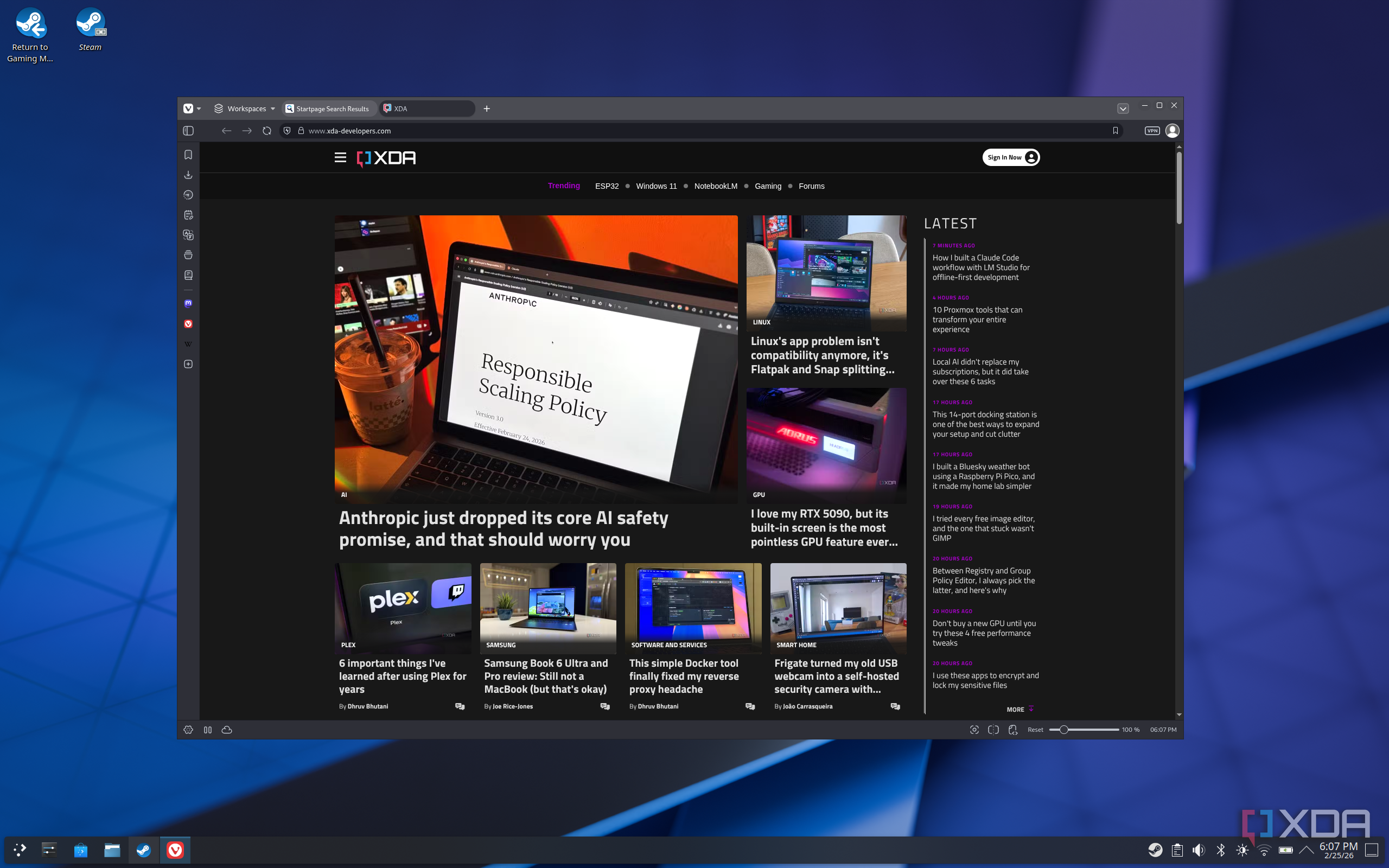
Task: Open the closed tabs list dropdown
Action: [1123, 108]
